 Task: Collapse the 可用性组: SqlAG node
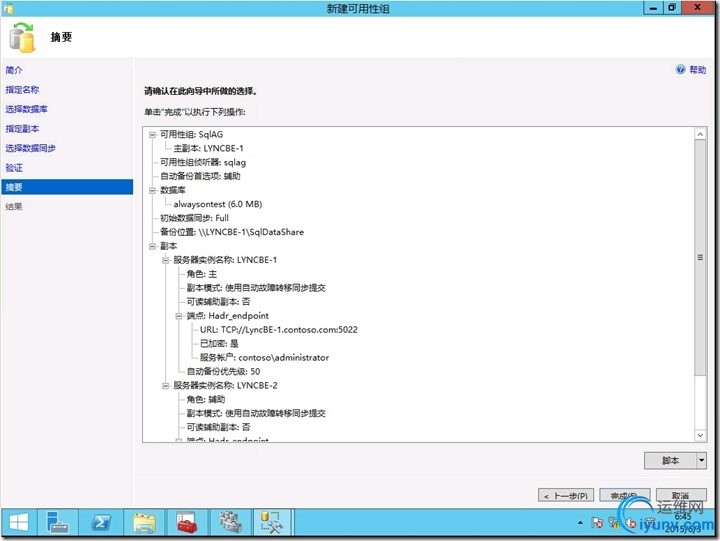[x=152, y=135]
